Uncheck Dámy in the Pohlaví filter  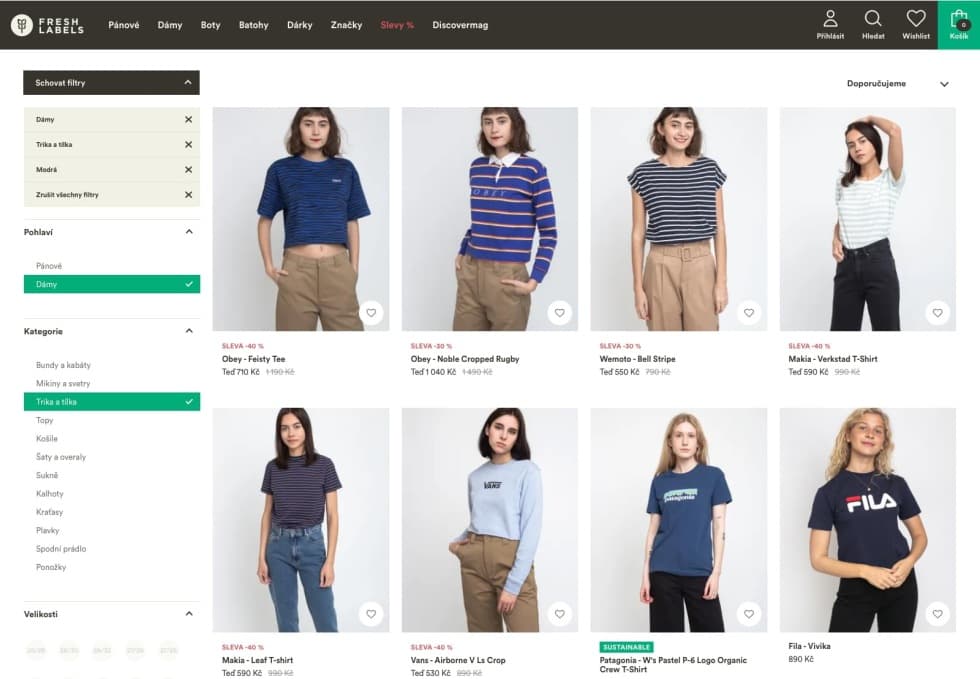pos(112,284)
